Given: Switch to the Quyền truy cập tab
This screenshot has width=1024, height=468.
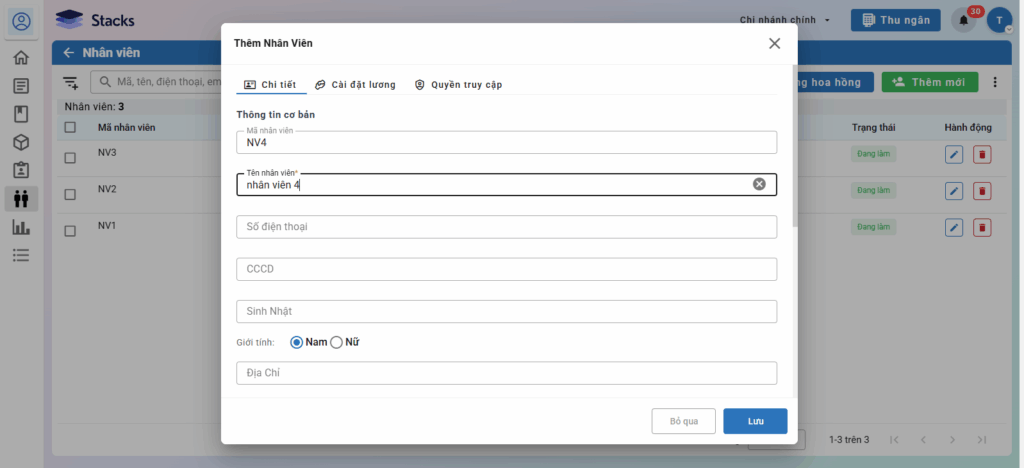Looking at the screenshot, I should pos(458,85).
